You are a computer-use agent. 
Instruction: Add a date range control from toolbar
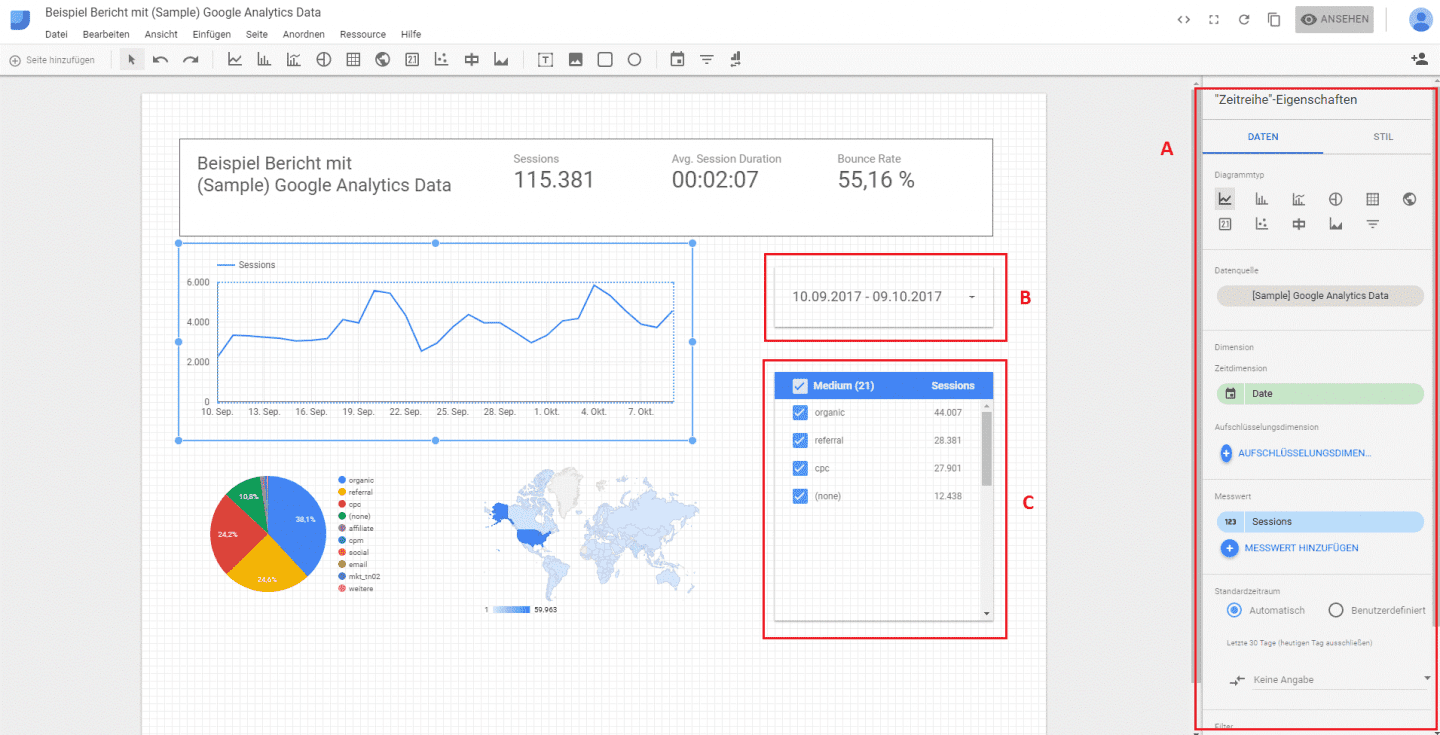pyautogui.click(x=677, y=60)
